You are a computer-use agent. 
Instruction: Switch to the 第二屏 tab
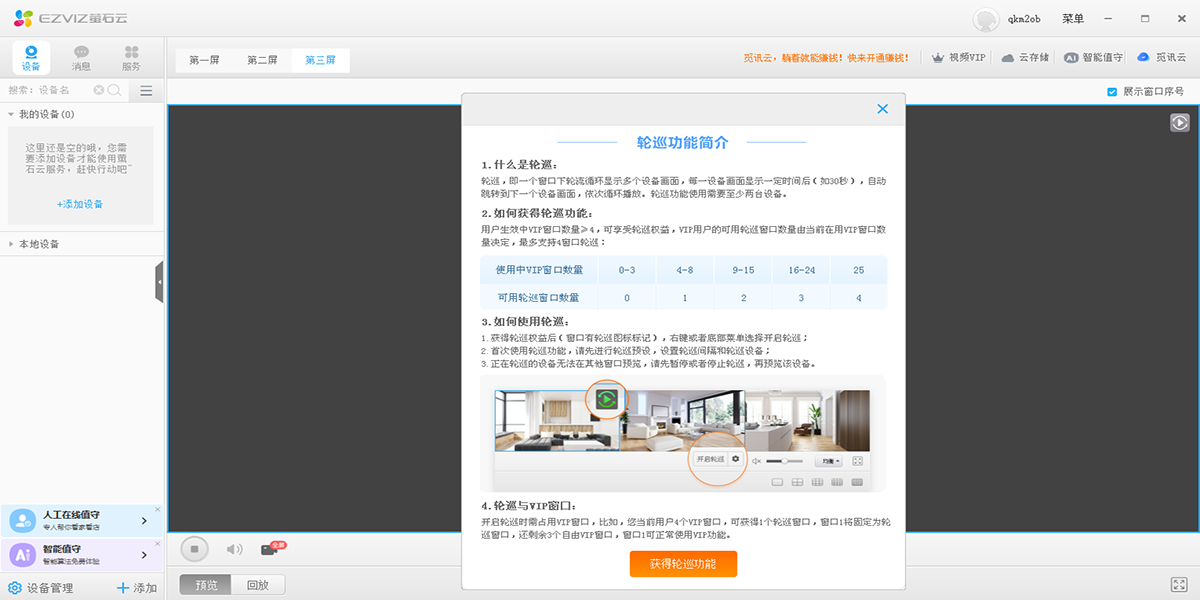261,59
